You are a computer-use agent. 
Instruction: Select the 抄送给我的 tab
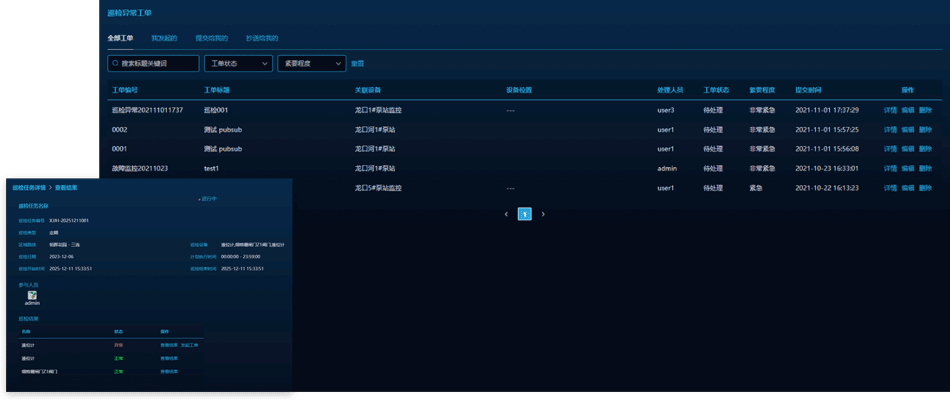pos(262,38)
